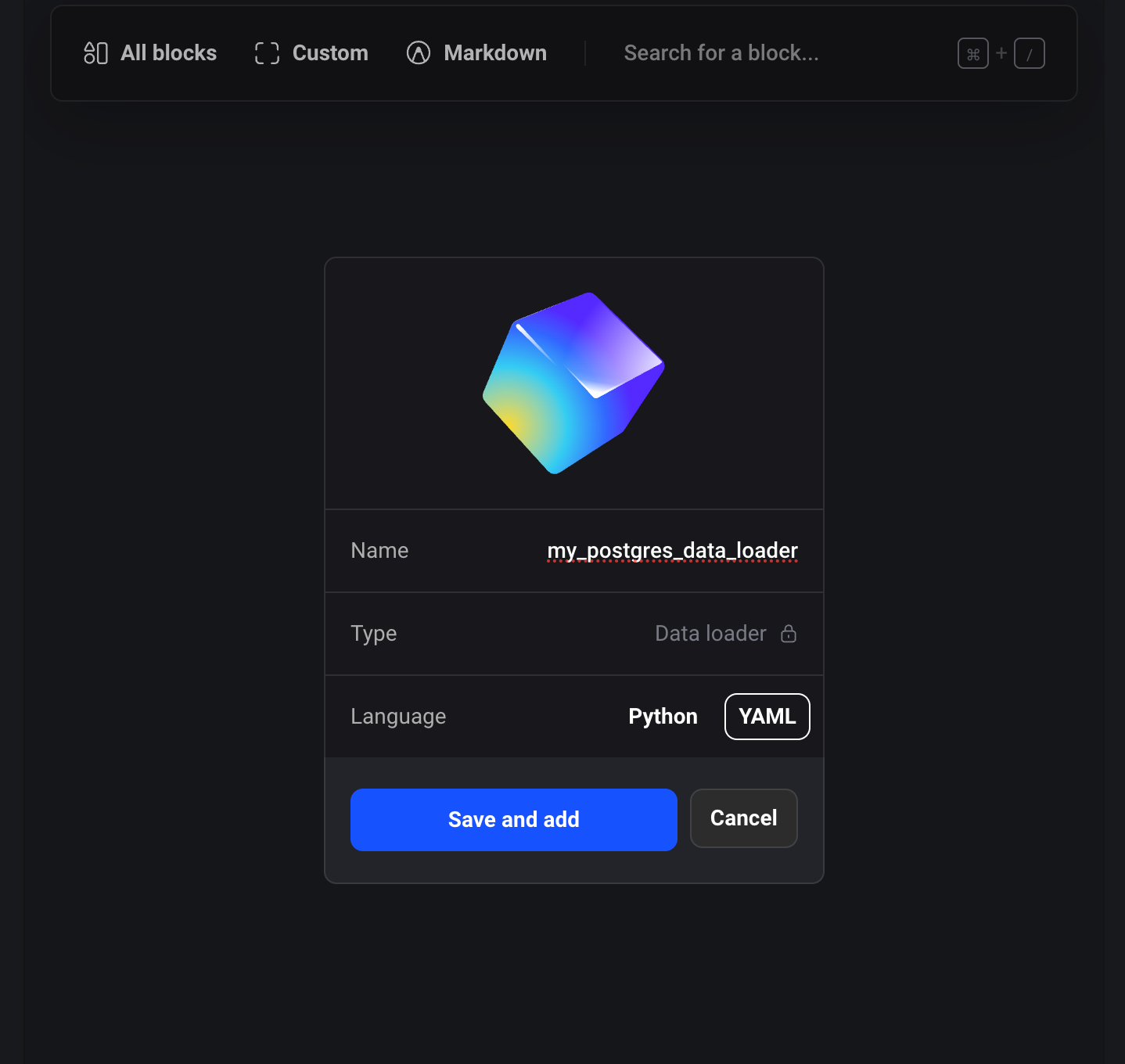Click the plus sign between shortcut keys
The width and height of the screenshot is (1125, 1064).
tap(1001, 53)
